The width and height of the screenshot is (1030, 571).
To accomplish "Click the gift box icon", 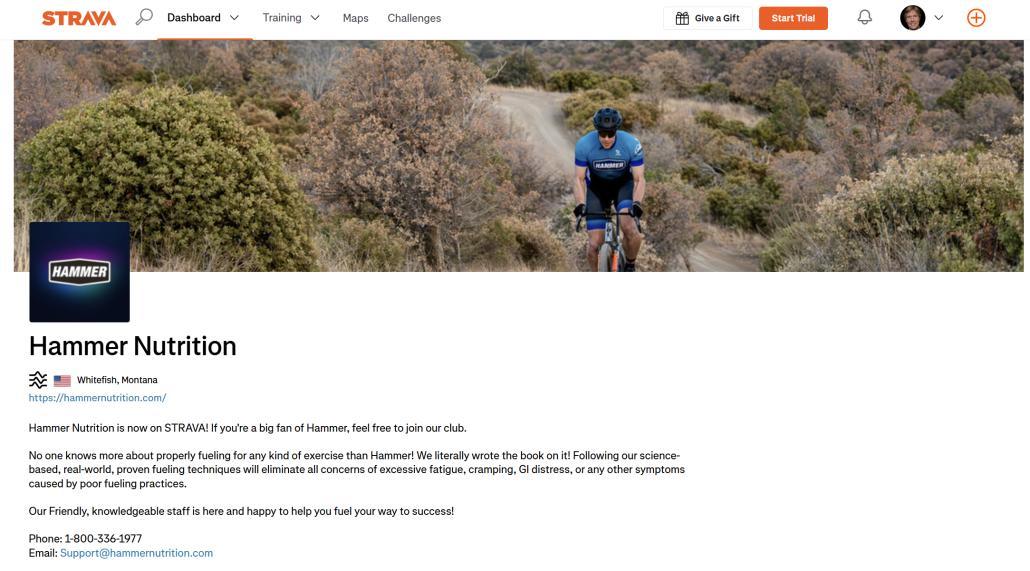I will (x=682, y=18).
